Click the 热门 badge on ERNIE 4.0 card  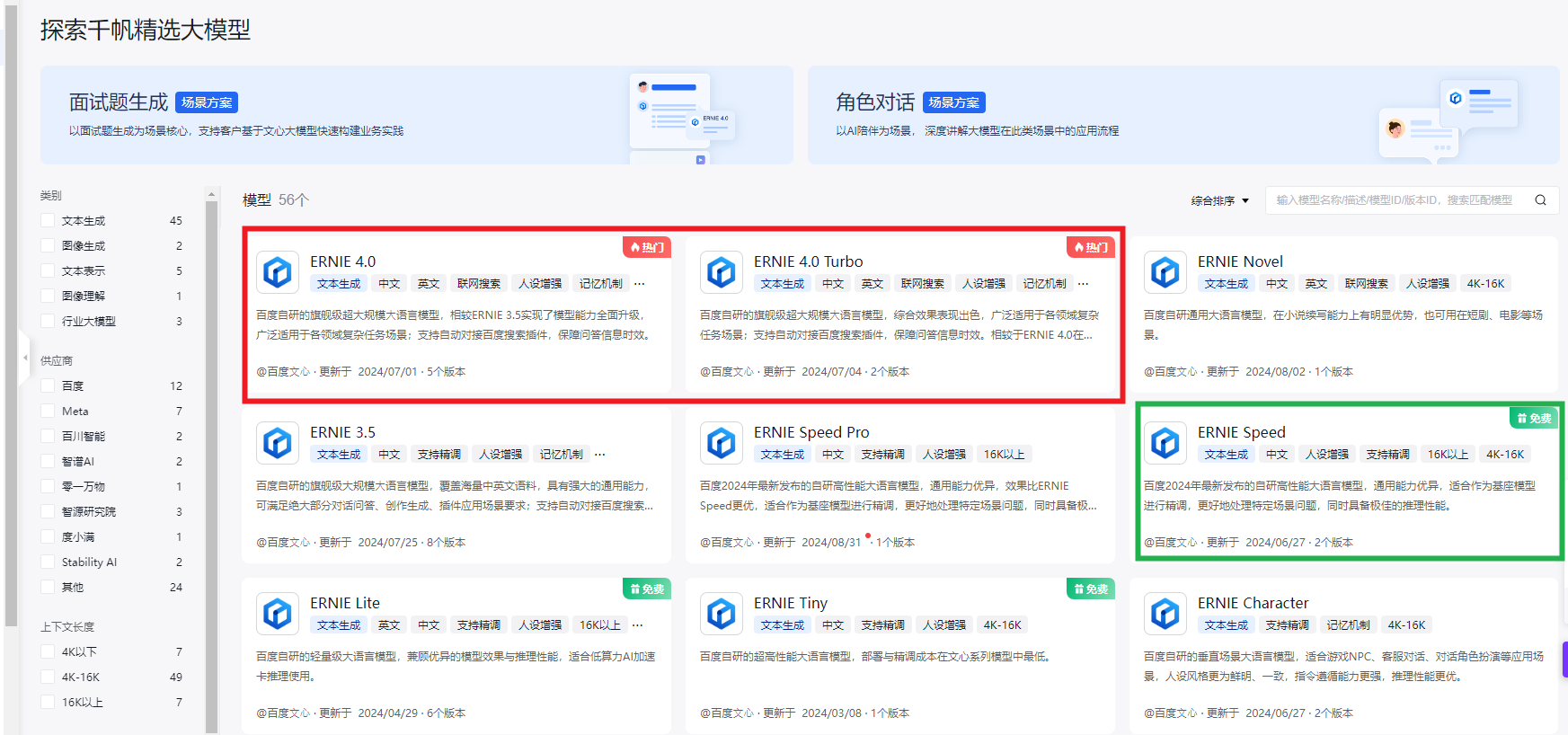[x=647, y=247]
